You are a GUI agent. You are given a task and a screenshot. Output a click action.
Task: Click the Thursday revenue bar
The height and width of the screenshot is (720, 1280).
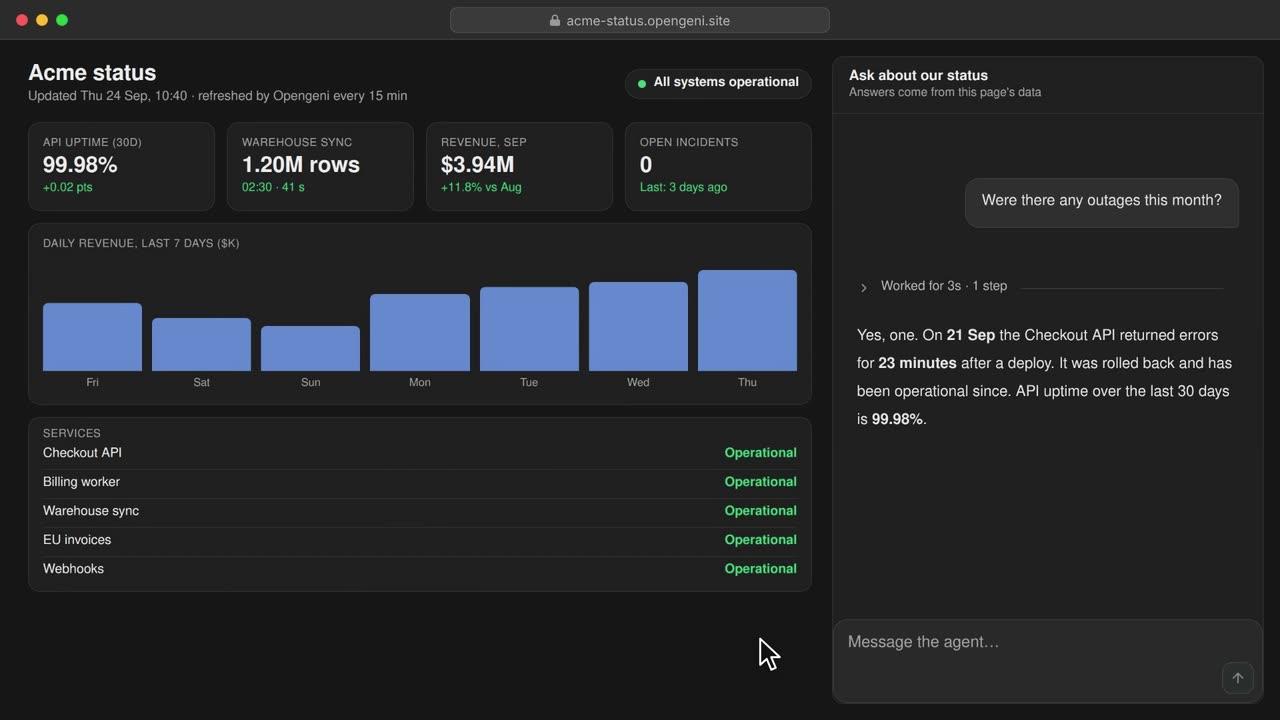tap(747, 320)
